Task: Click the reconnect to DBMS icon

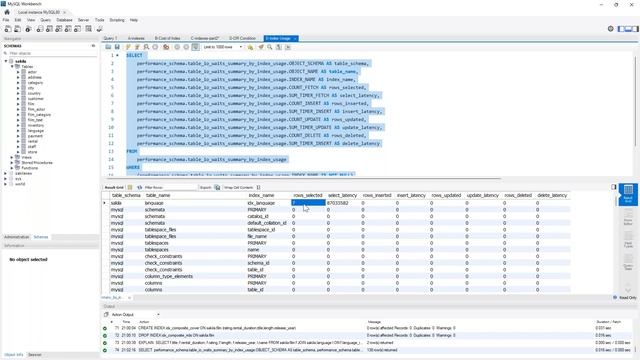Action: pyautogui.click(x=99, y=29)
